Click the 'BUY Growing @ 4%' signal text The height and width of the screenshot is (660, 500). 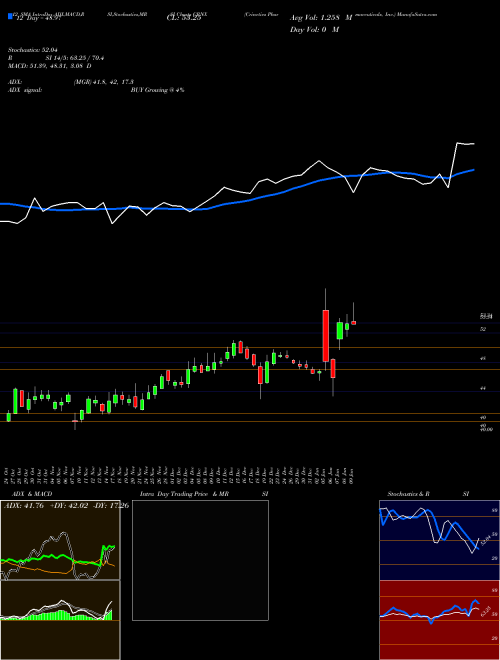click(157, 90)
